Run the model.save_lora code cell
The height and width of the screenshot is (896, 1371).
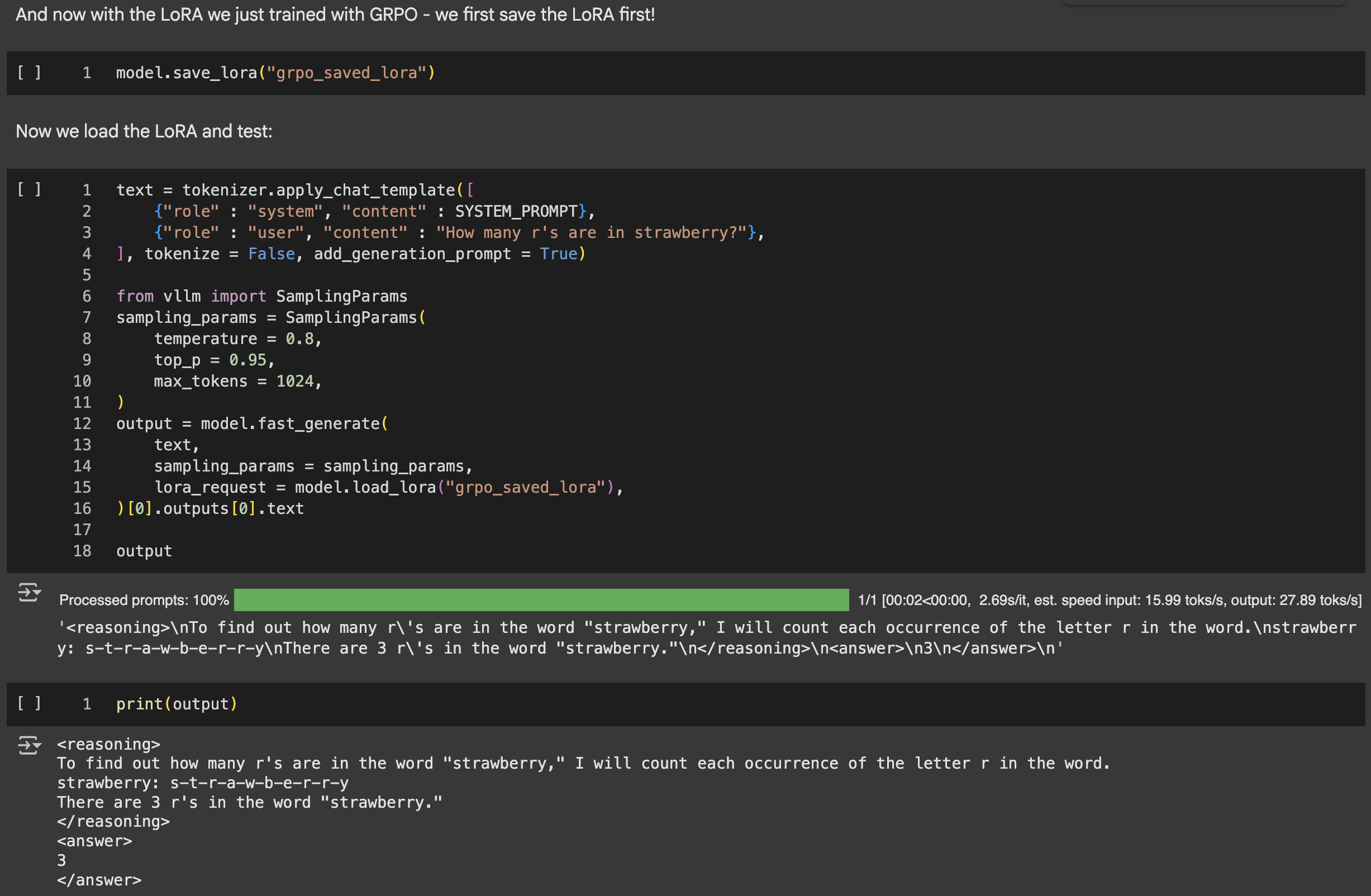pos(29,73)
